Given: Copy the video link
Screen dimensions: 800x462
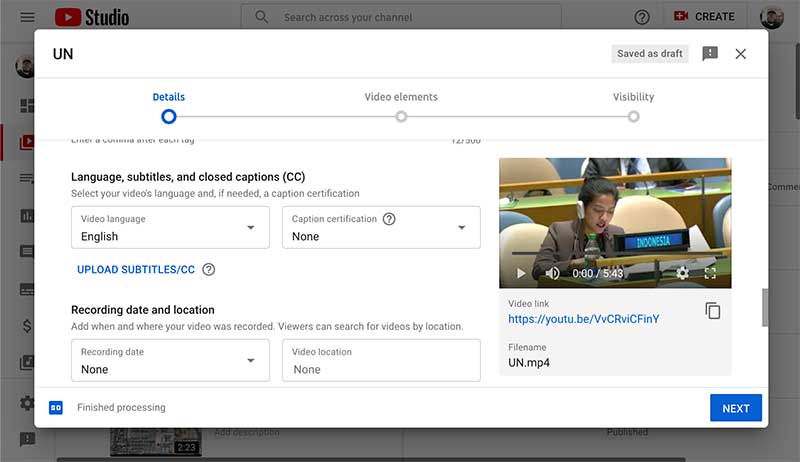Looking at the screenshot, I should pos(713,311).
